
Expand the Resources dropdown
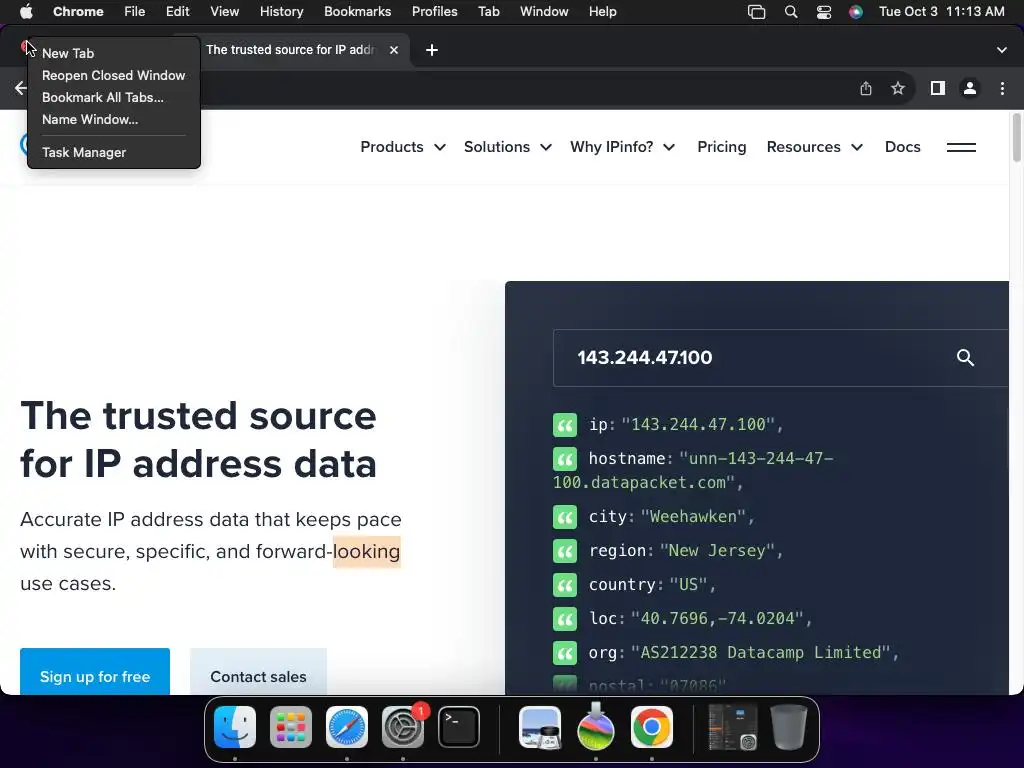(814, 147)
